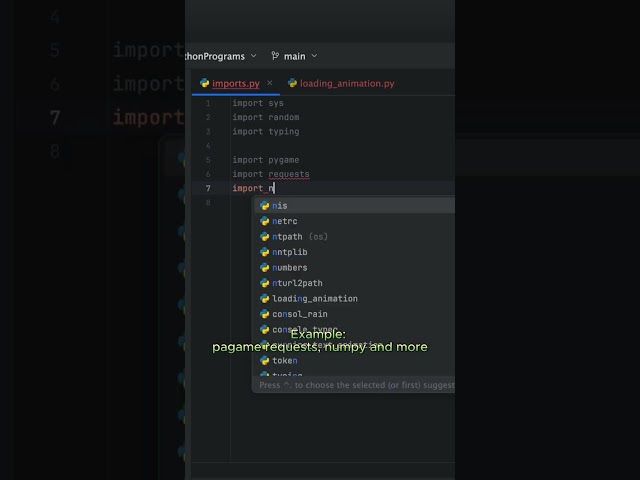Viewport: 640px width, 480px height.
Task: Click Python icon next to nturl2path
Action: tap(264, 283)
